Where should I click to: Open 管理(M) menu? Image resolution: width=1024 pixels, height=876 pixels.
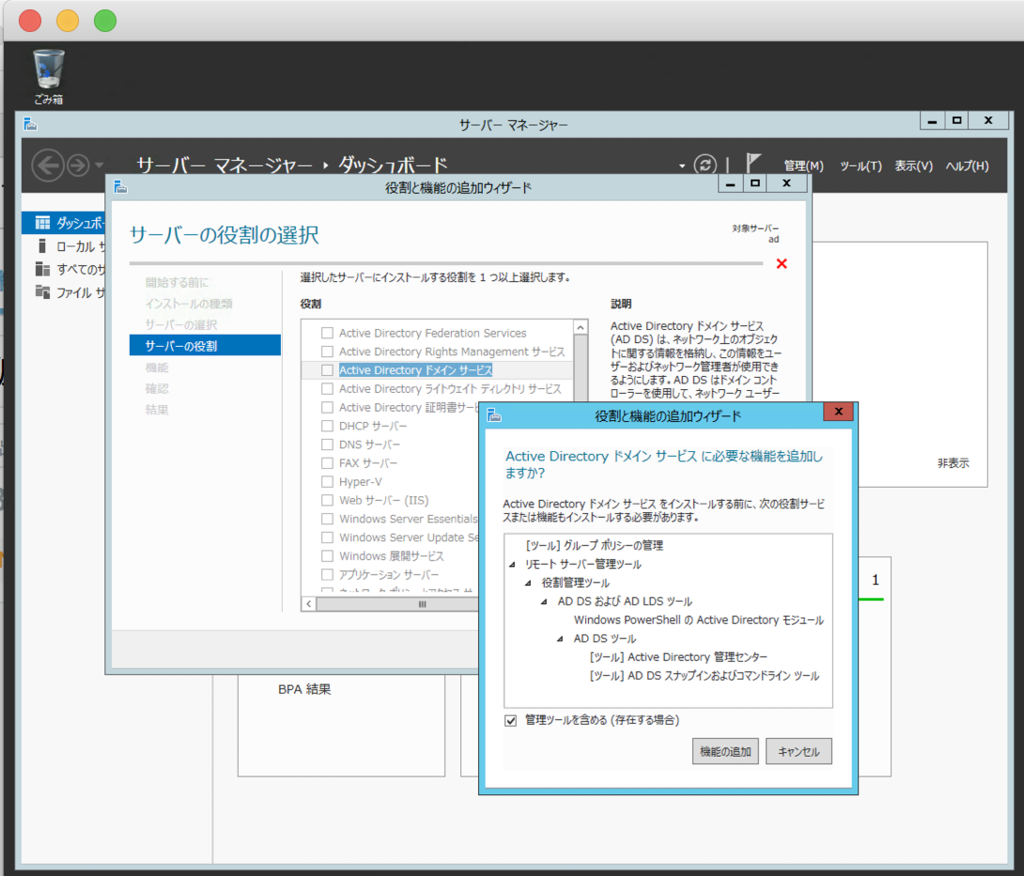(x=803, y=166)
